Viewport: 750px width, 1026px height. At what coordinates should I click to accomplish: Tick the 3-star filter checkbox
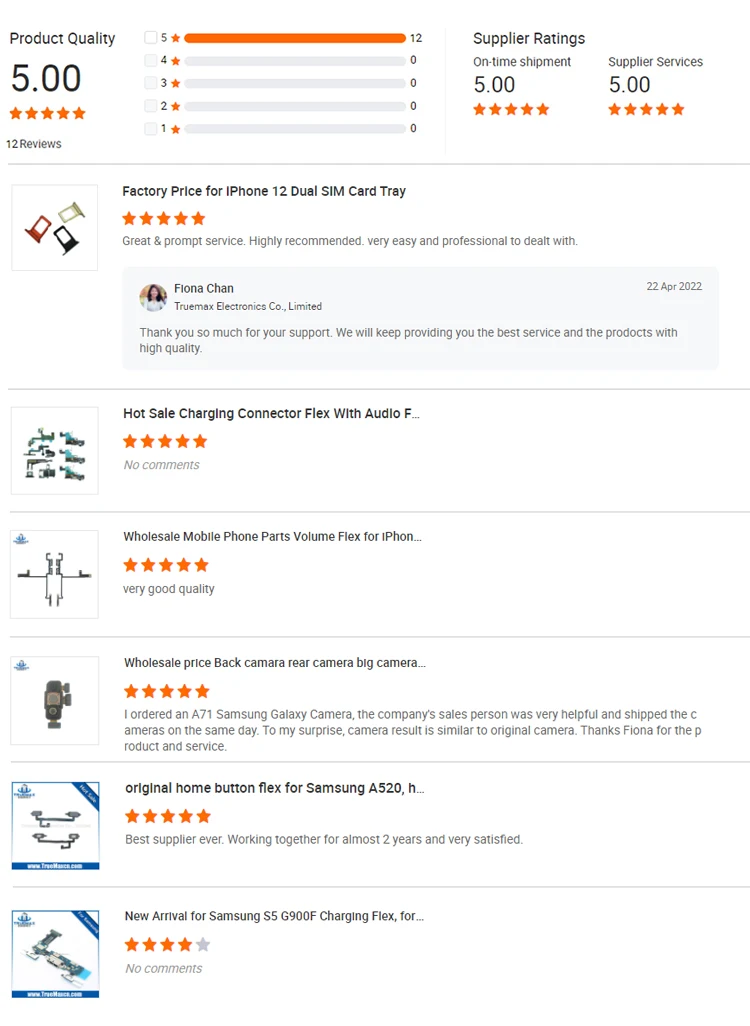[x=151, y=83]
